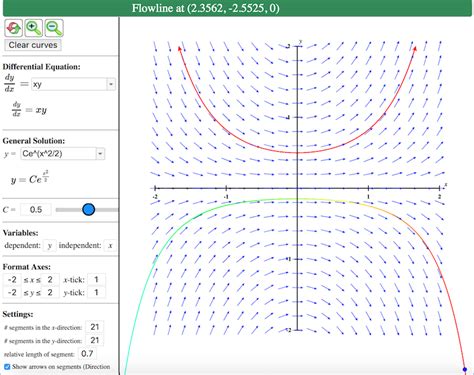Click the x-tick value field

[96, 279]
